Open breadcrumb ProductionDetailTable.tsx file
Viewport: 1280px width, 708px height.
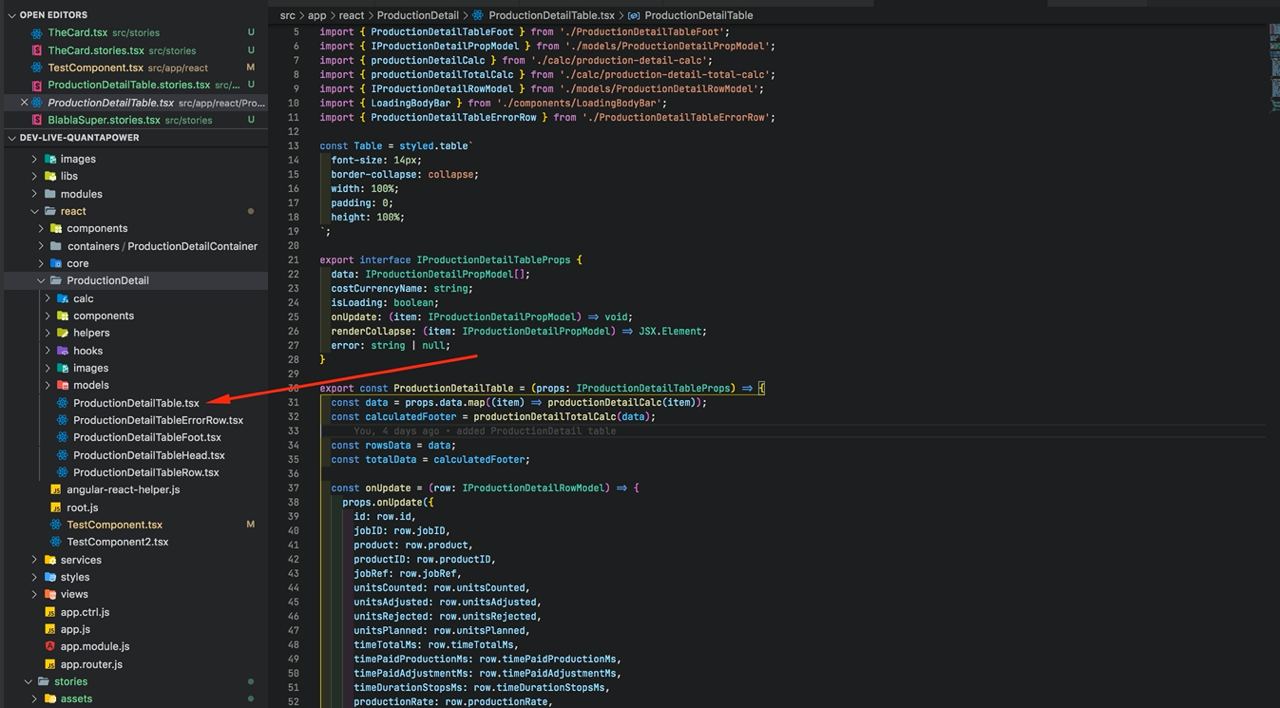click(x=551, y=15)
